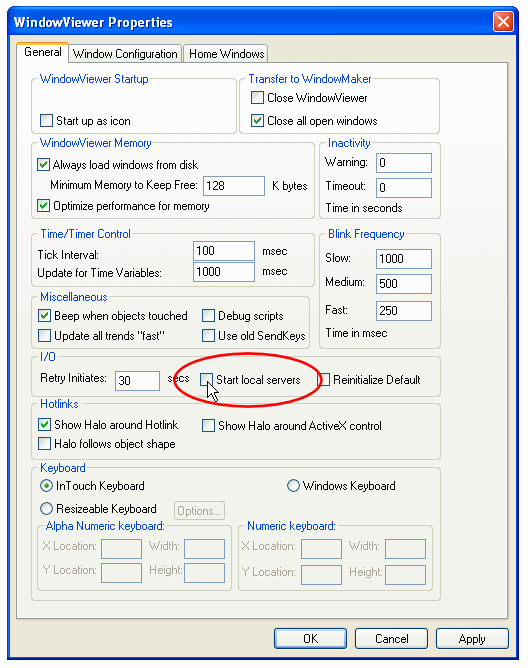This screenshot has width=528, height=668.
Task: Enable Start up as icon checkbox
Action: (46, 121)
